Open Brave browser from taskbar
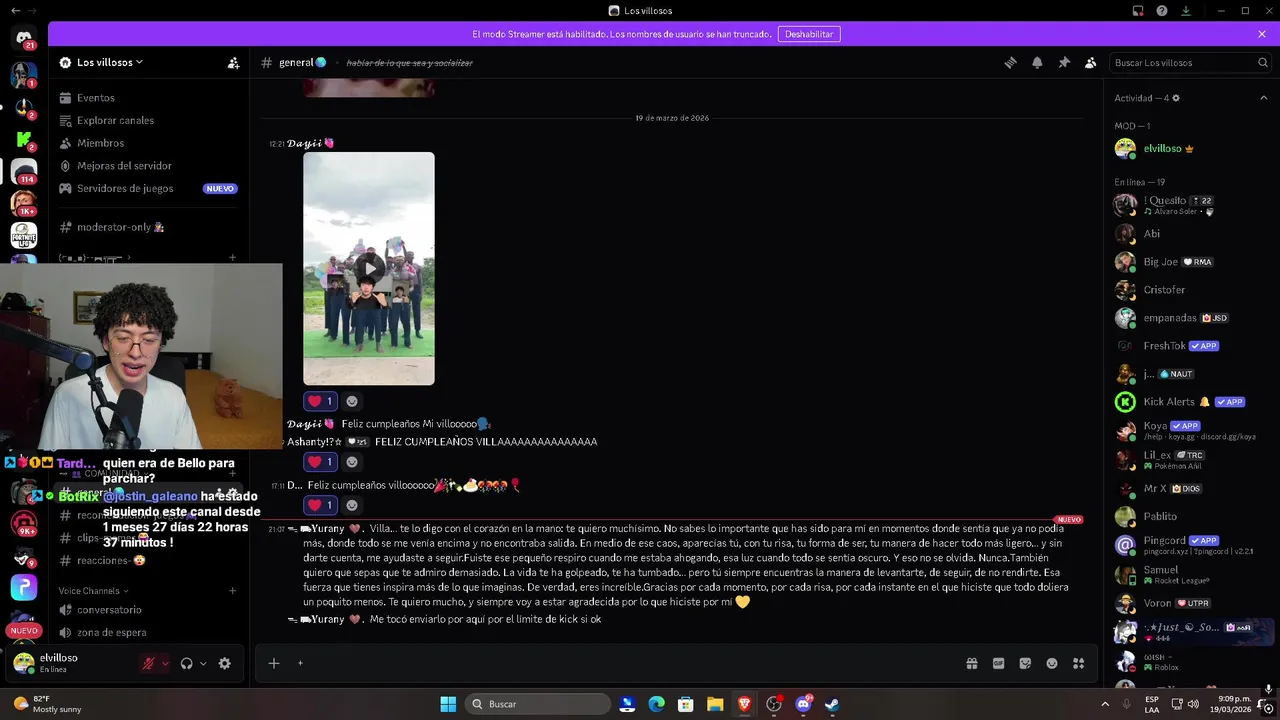This screenshot has height=720, width=1280. point(744,704)
